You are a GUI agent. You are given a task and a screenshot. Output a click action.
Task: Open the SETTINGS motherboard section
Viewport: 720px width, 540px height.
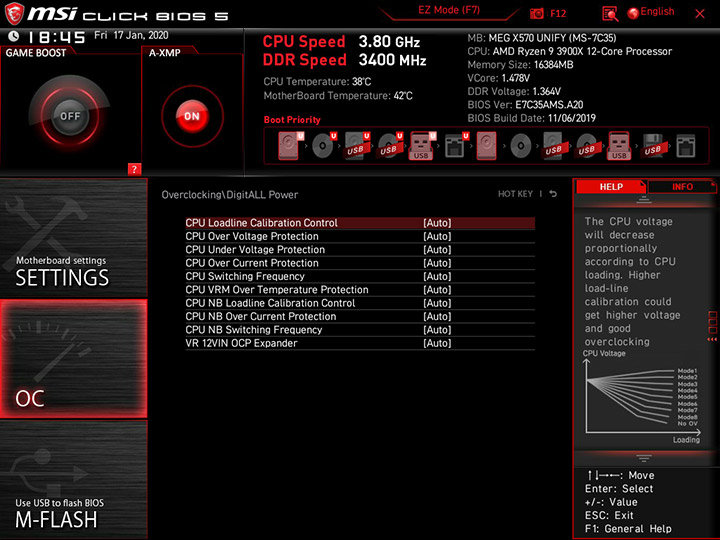click(x=73, y=237)
